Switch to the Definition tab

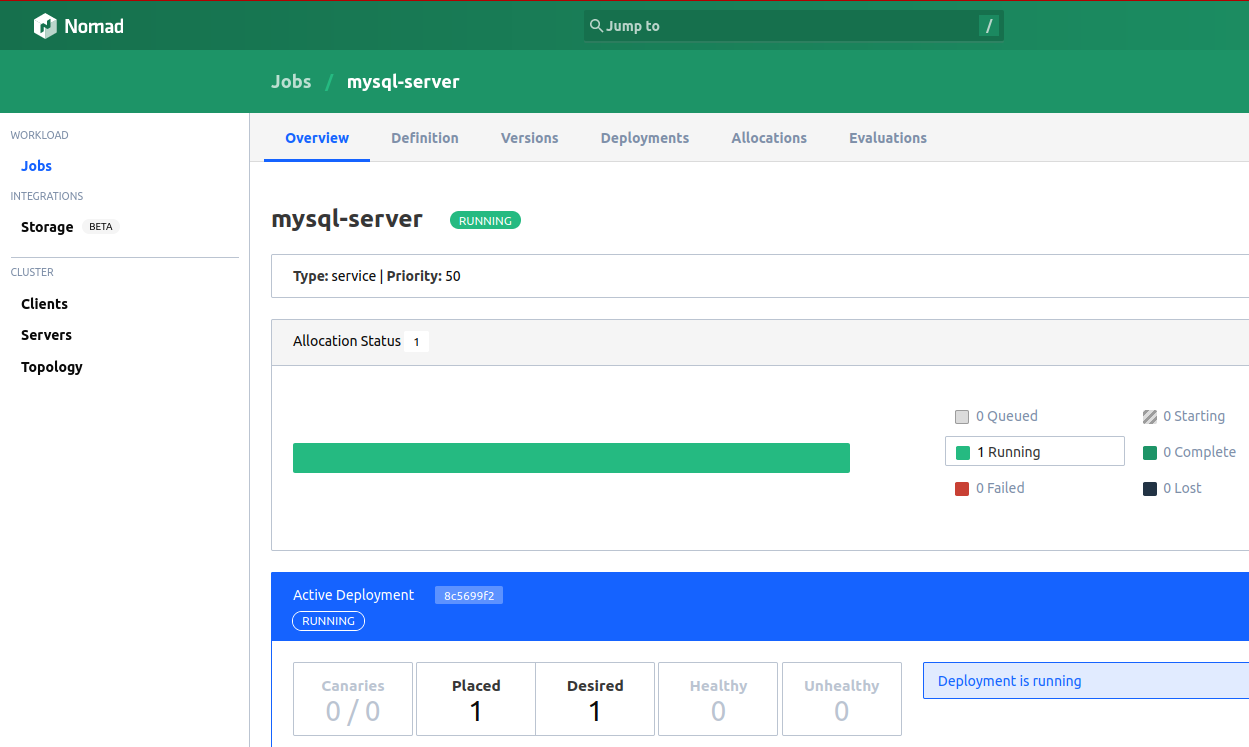tap(425, 138)
